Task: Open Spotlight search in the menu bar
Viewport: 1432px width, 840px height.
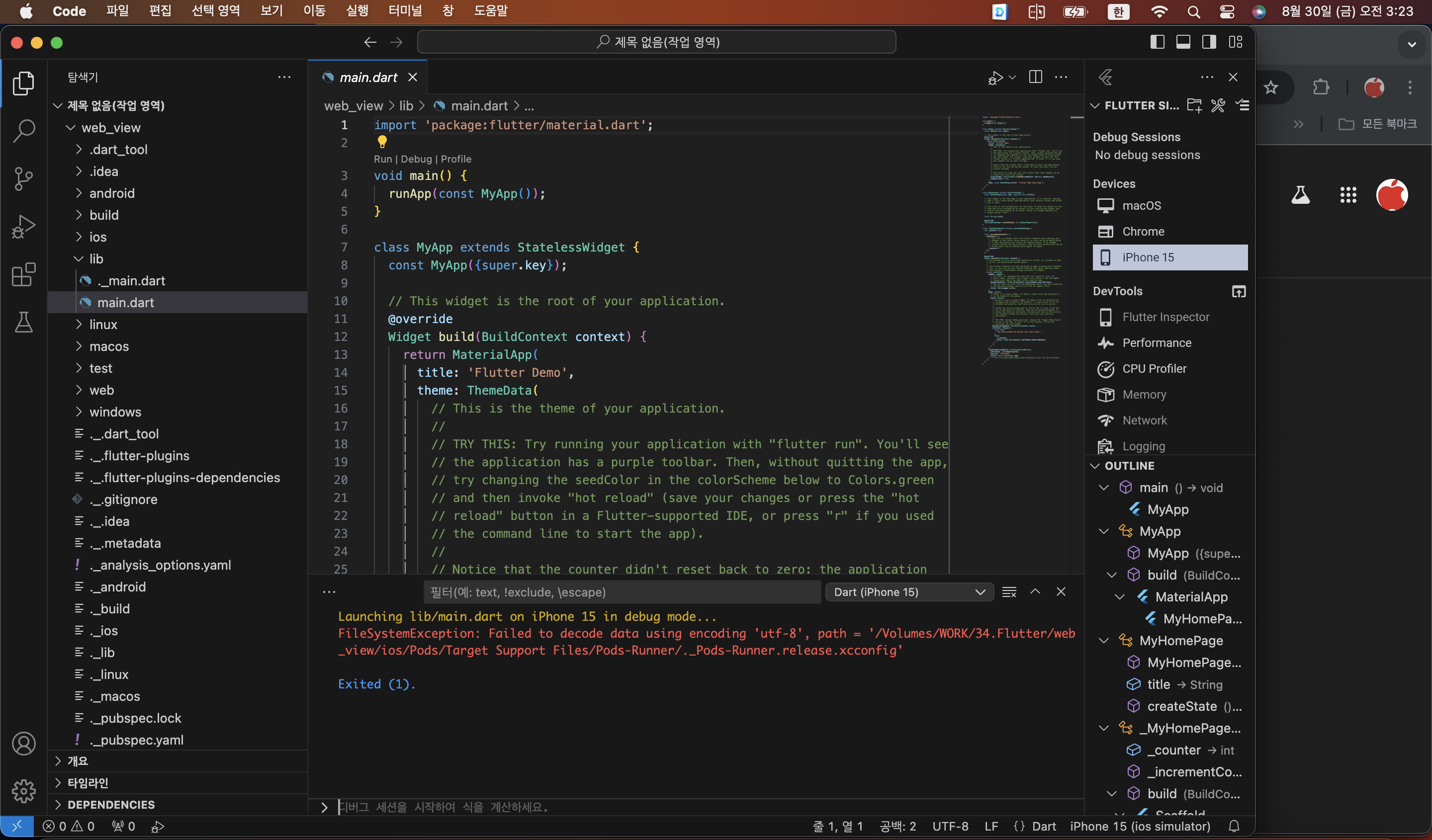Action: 1193,11
